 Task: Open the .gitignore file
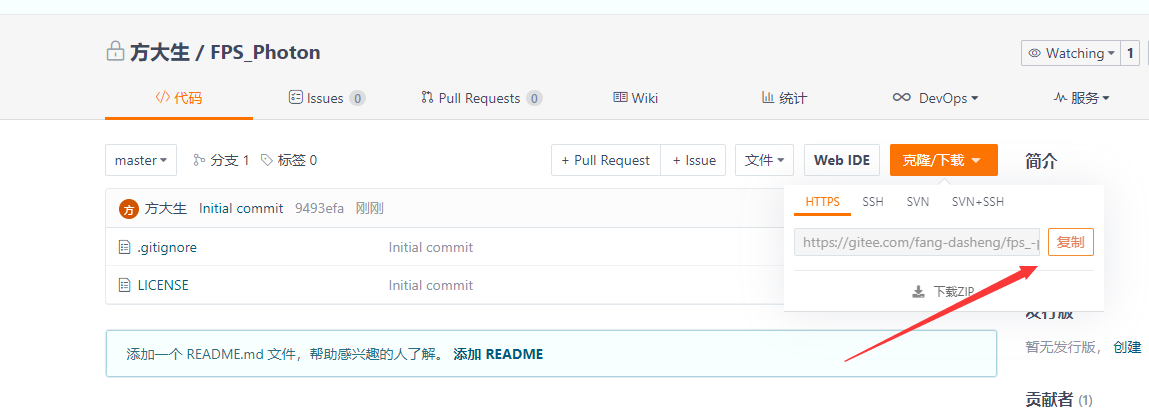tap(167, 247)
